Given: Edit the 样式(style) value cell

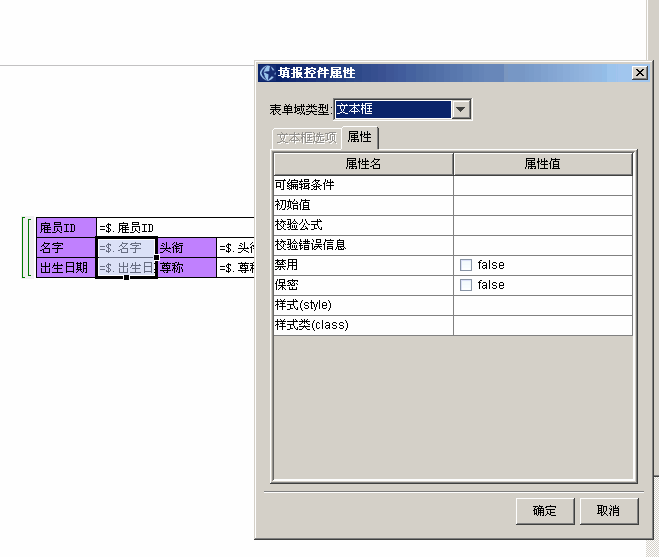Looking at the screenshot, I should [x=543, y=306].
